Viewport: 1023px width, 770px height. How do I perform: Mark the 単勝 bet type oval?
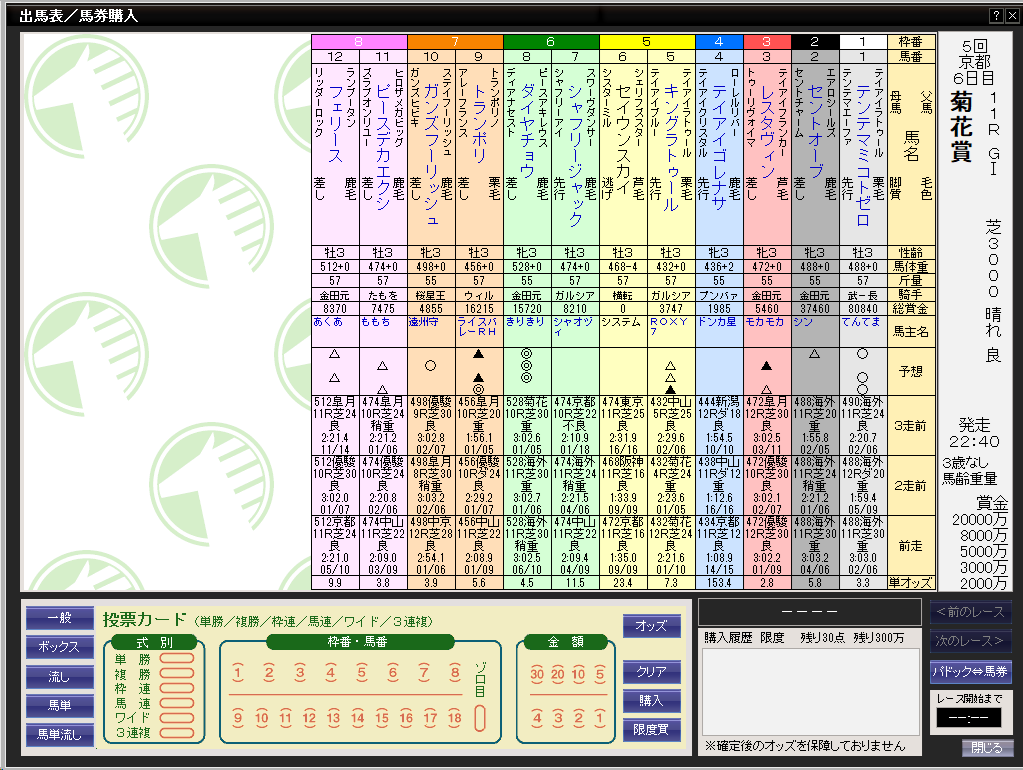click(x=175, y=659)
